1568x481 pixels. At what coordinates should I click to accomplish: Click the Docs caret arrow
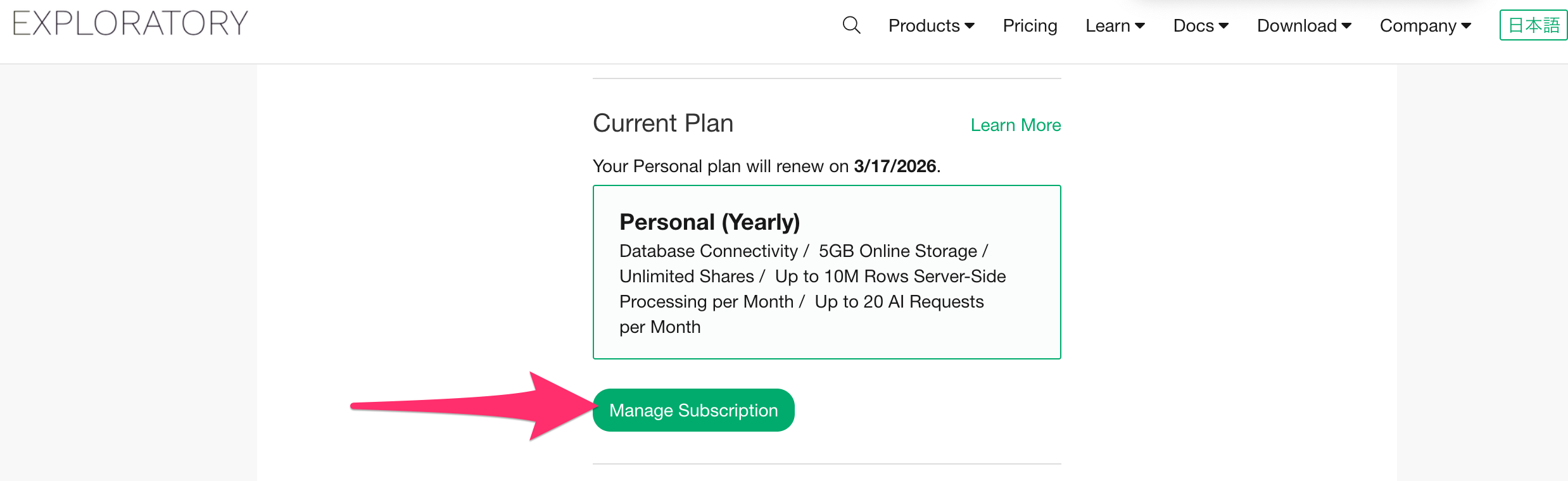tap(1223, 26)
